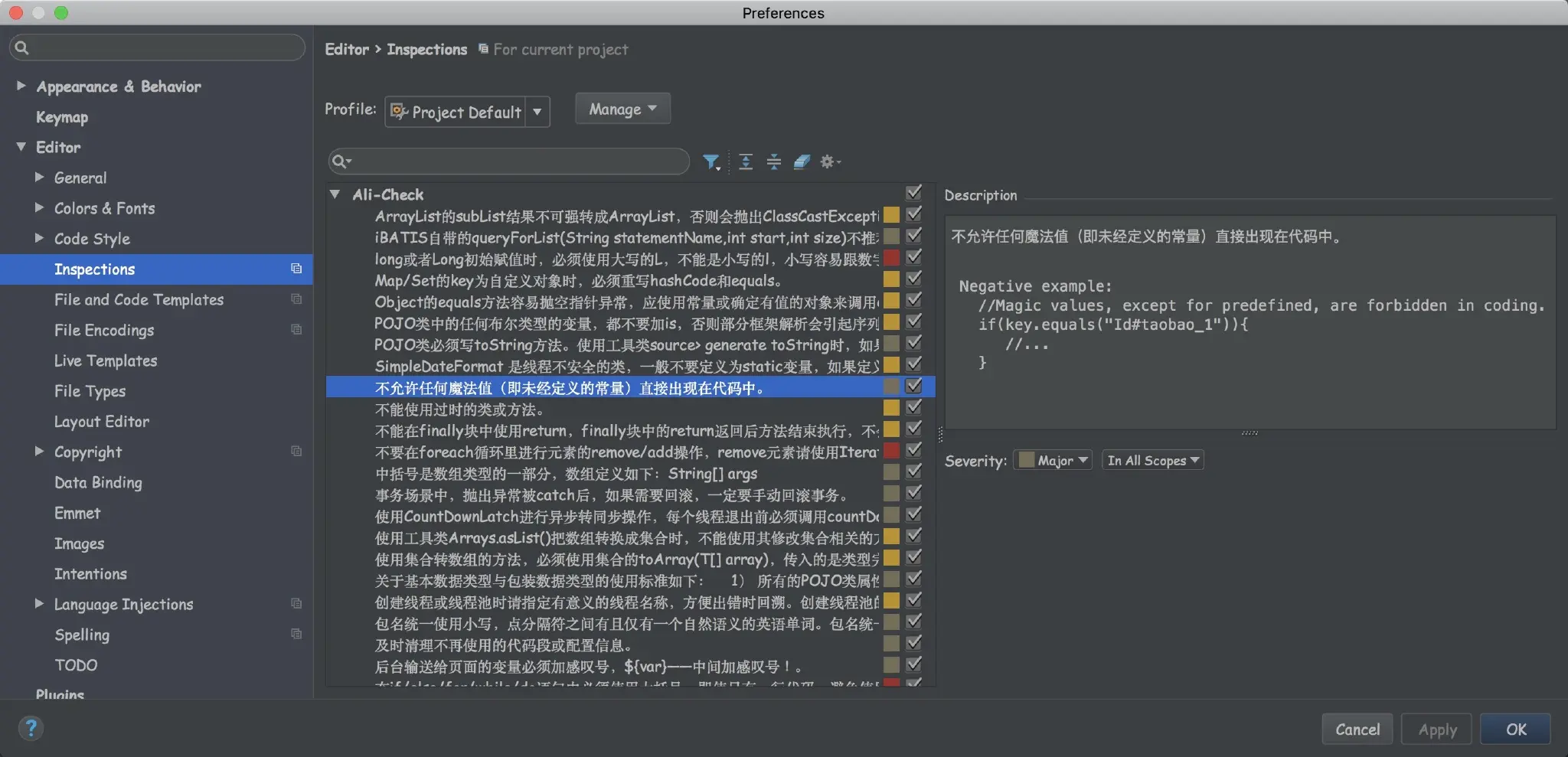Image resolution: width=1568 pixels, height=757 pixels.
Task: Click the filter inspections funnel icon
Action: point(711,162)
